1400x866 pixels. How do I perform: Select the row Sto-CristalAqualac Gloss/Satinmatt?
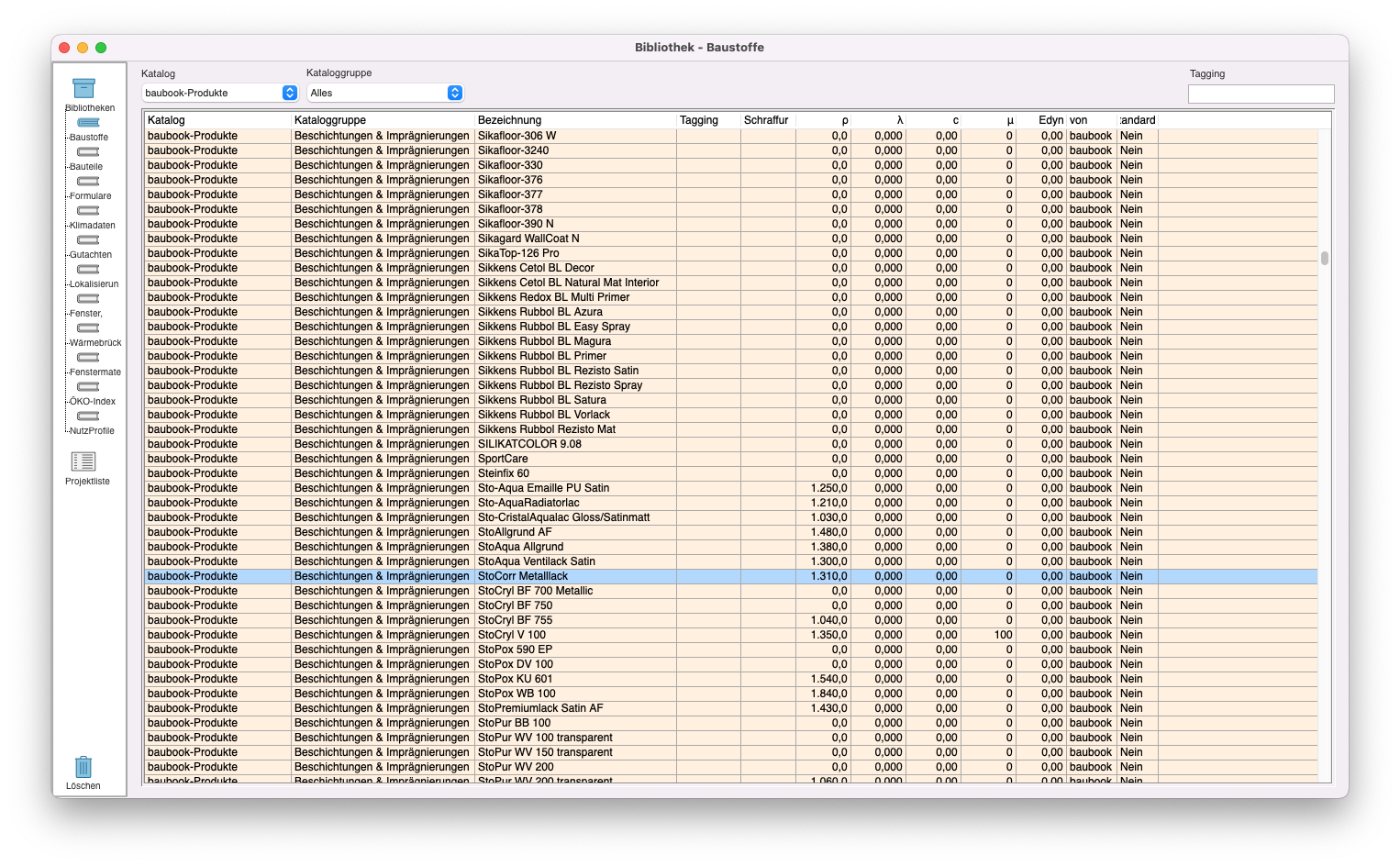click(x=731, y=517)
